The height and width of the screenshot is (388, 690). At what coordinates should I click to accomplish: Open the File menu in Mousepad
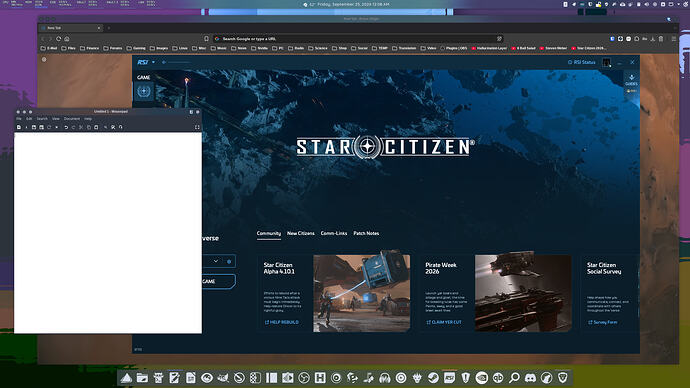pyautogui.click(x=19, y=119)
